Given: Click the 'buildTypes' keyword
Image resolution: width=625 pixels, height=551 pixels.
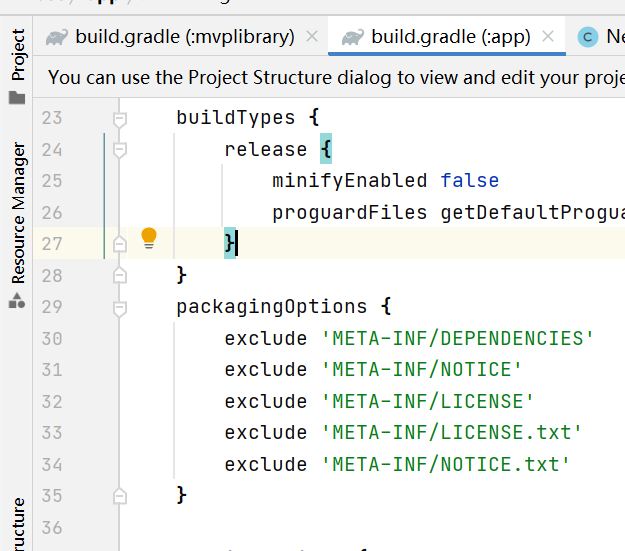Looking at the screenshot, I should [236, 118].
